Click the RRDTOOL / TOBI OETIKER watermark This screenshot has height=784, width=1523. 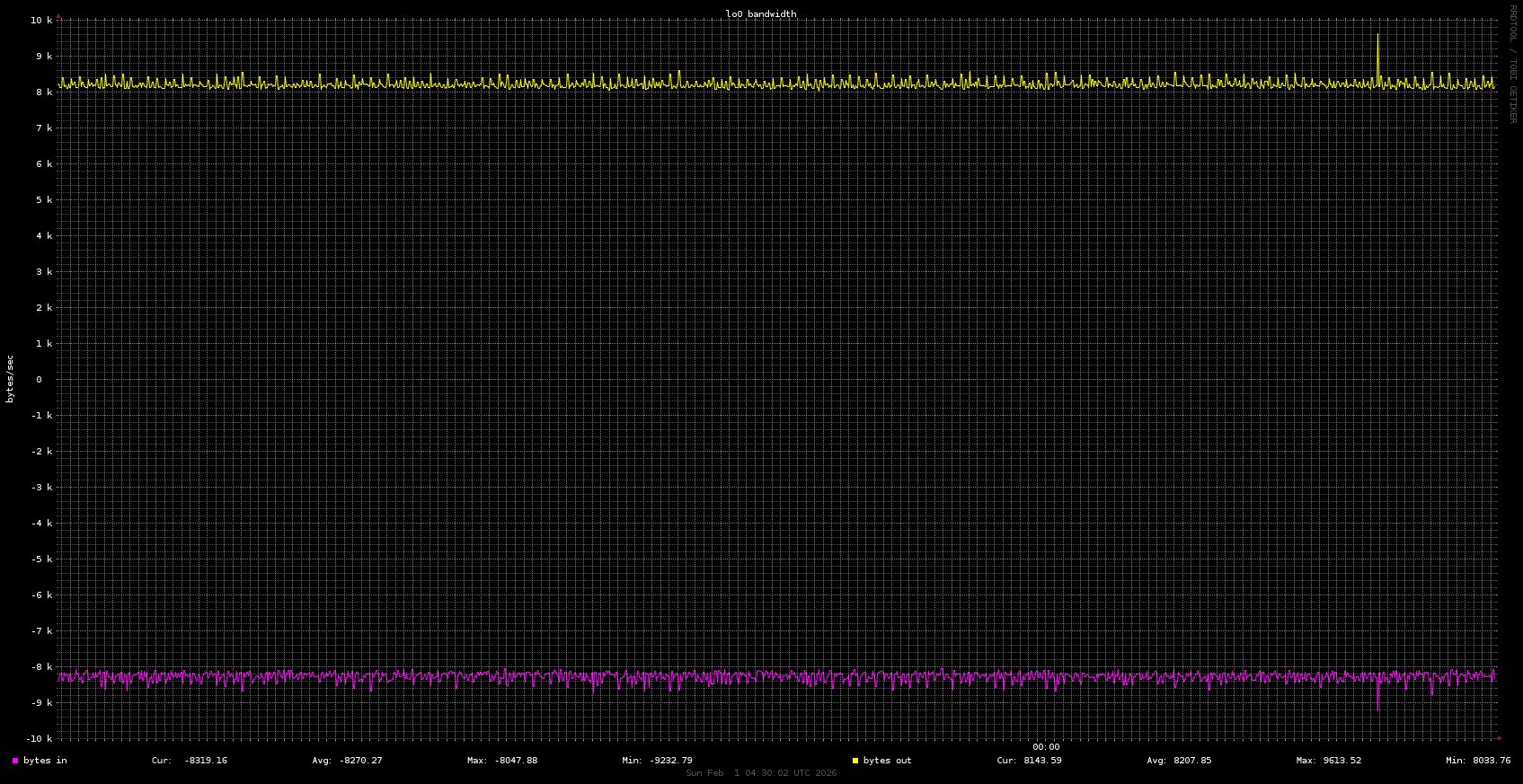pos(1512,64)
